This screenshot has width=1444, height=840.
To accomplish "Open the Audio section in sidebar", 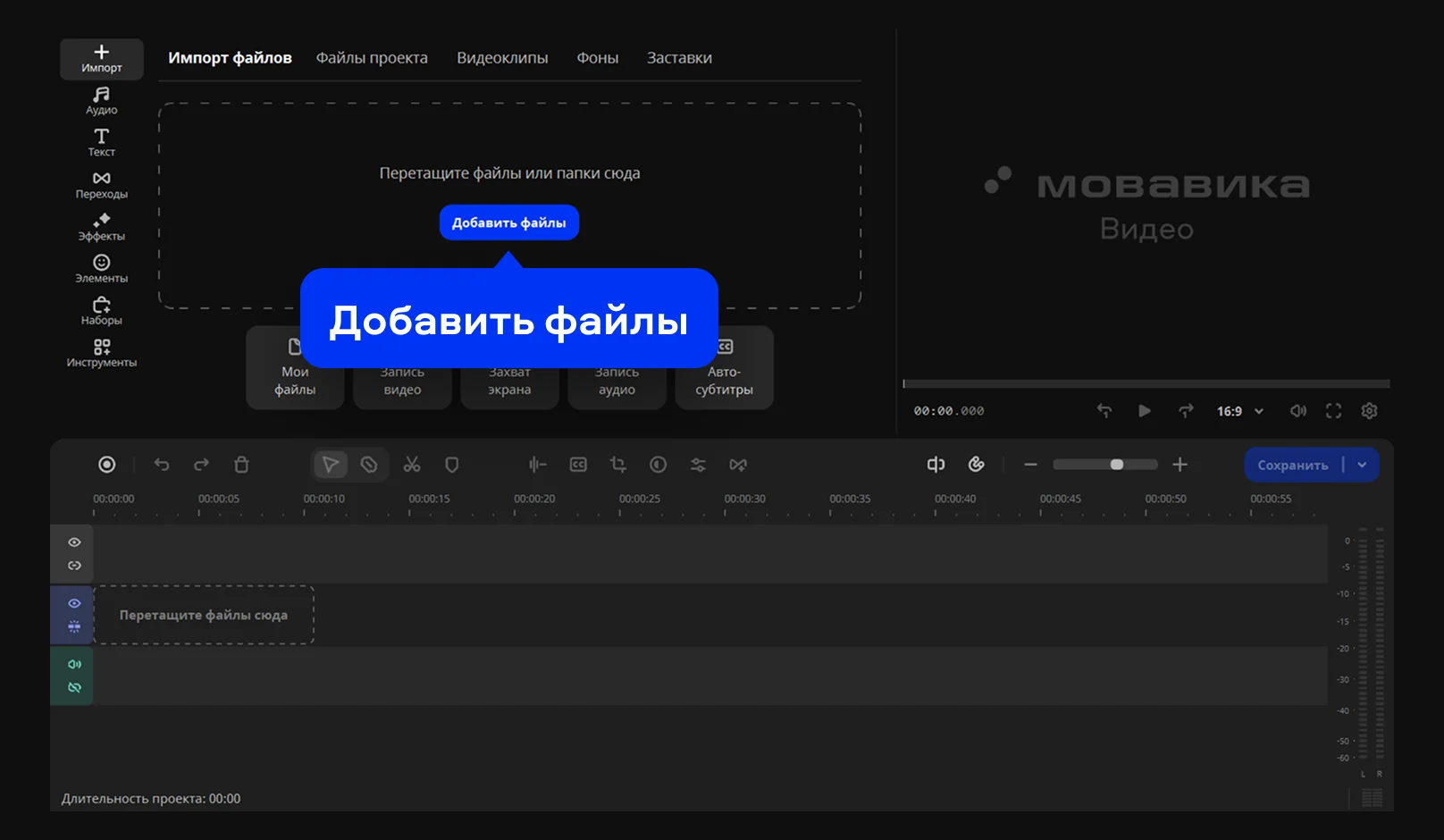I will (101, 100).
